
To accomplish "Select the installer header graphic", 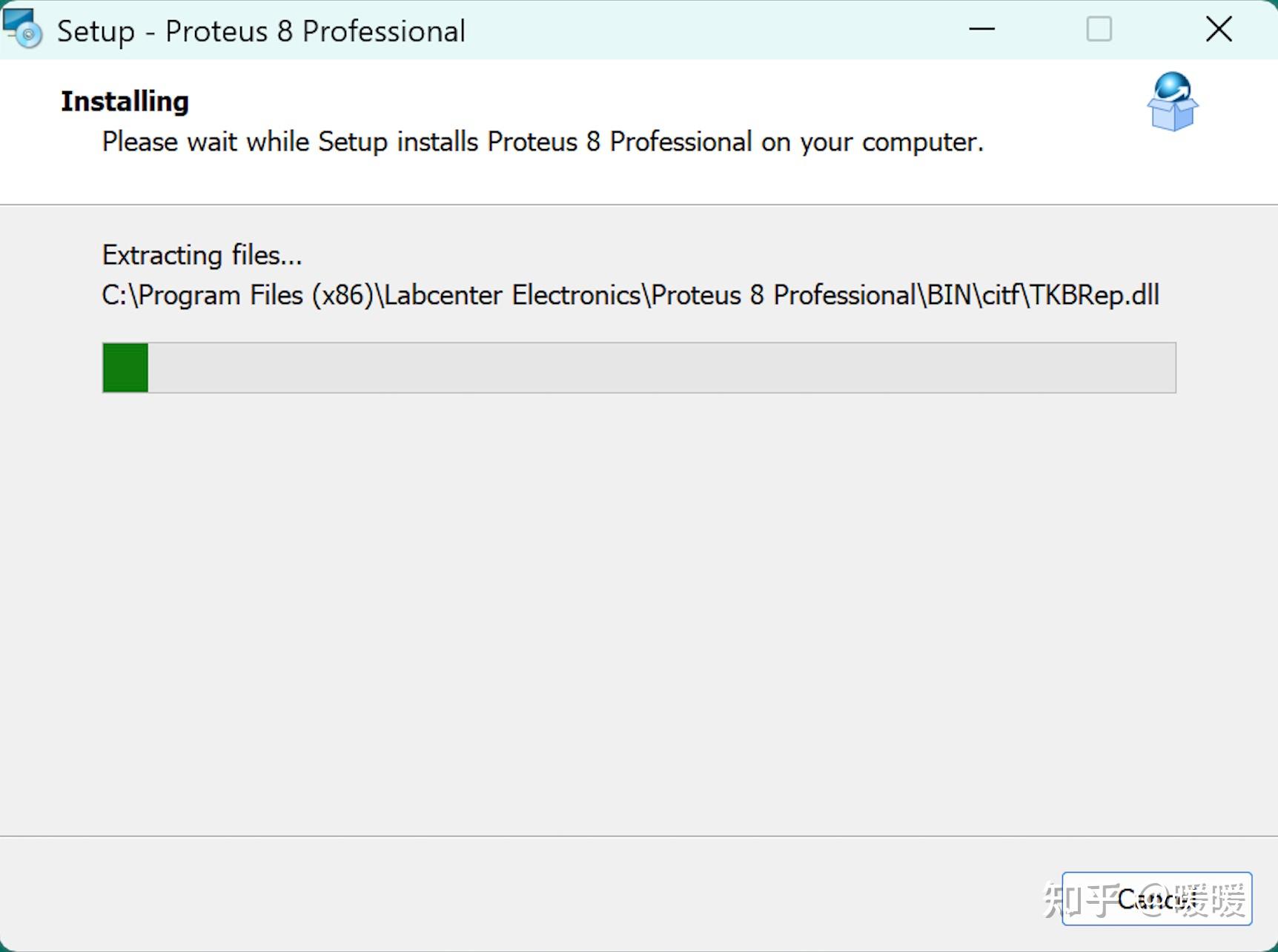I will 1173,102.
